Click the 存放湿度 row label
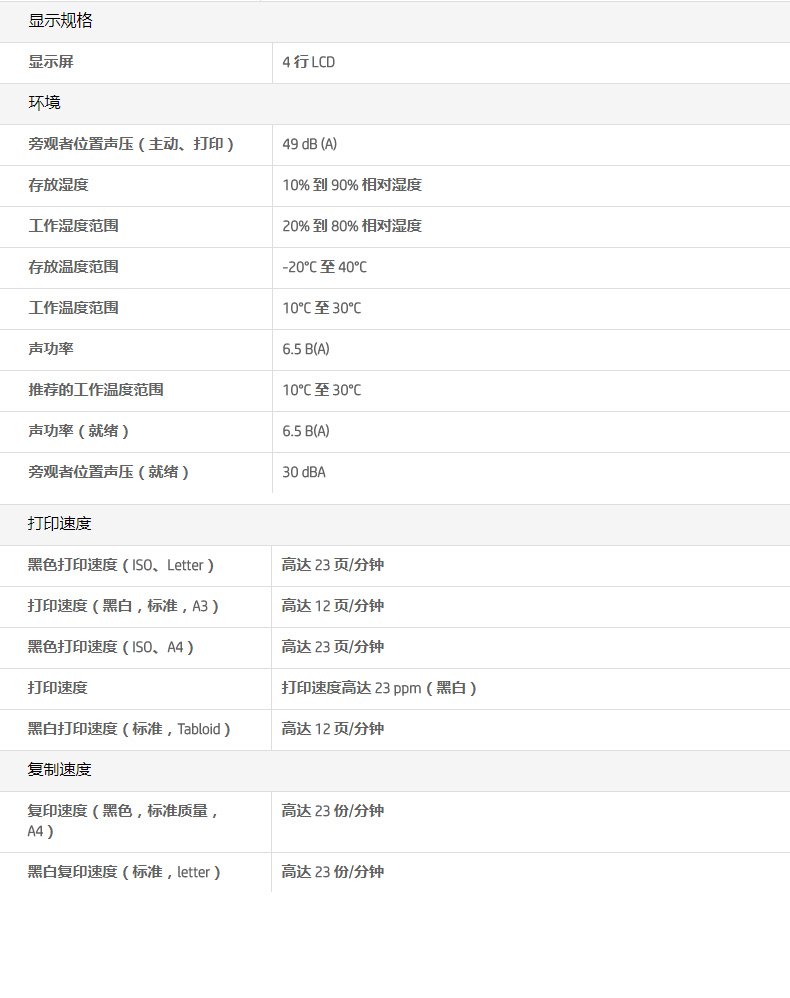 58,185
